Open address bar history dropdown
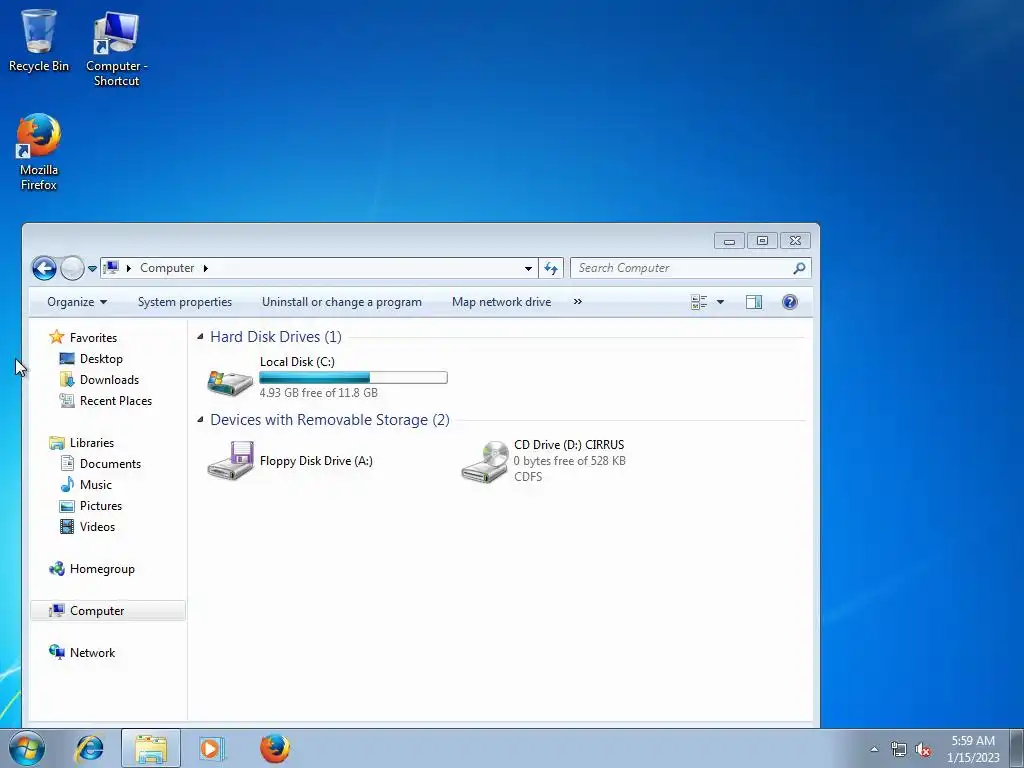The image size is (1024, 768). 528,268
